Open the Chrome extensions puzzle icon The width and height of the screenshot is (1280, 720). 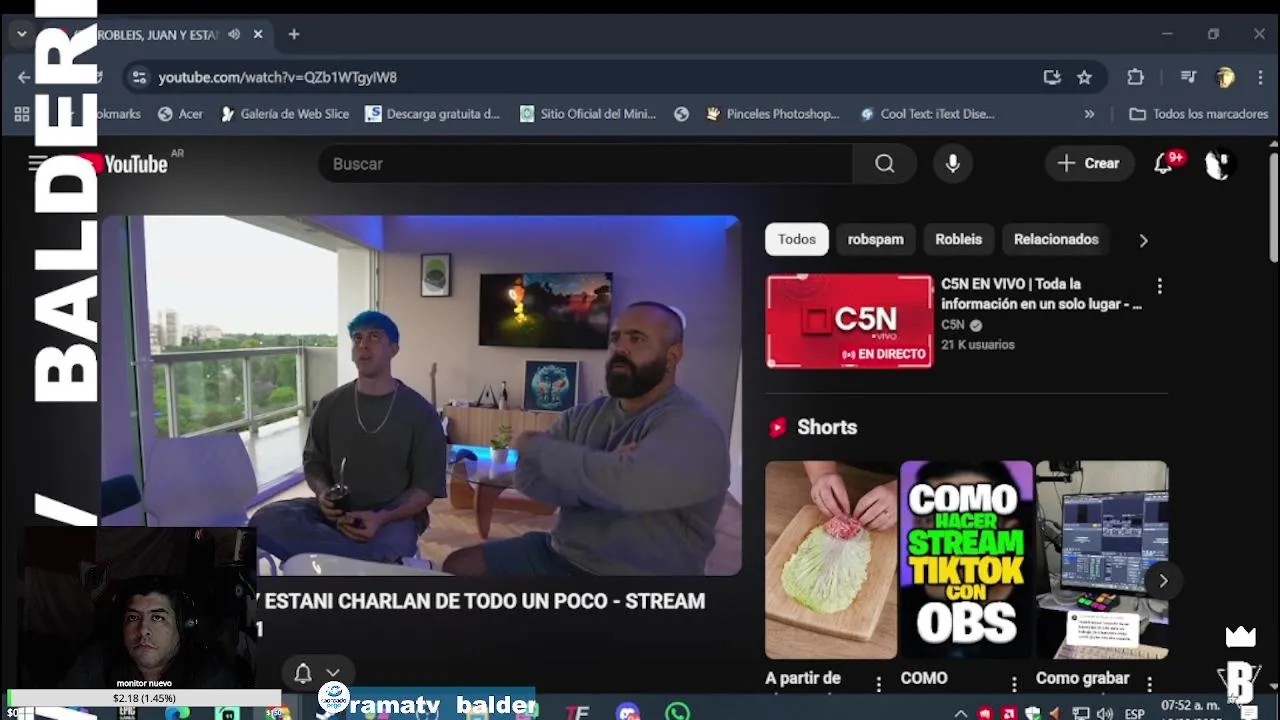click(x=1135, y=77)
